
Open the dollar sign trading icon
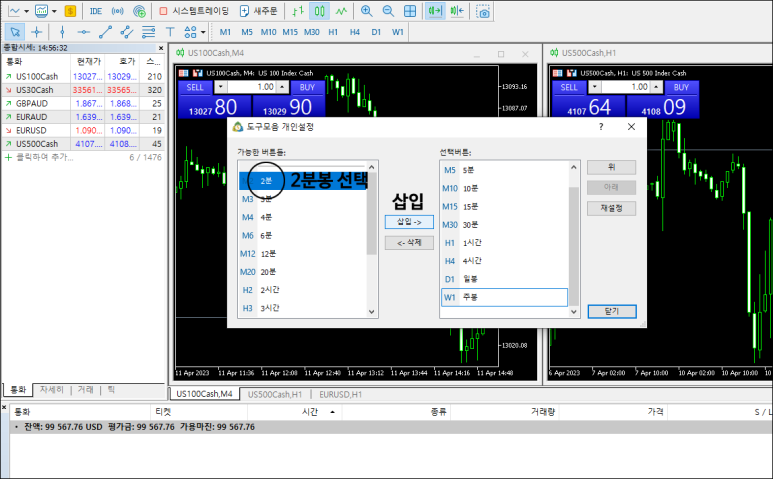click(x=70, y=11)
